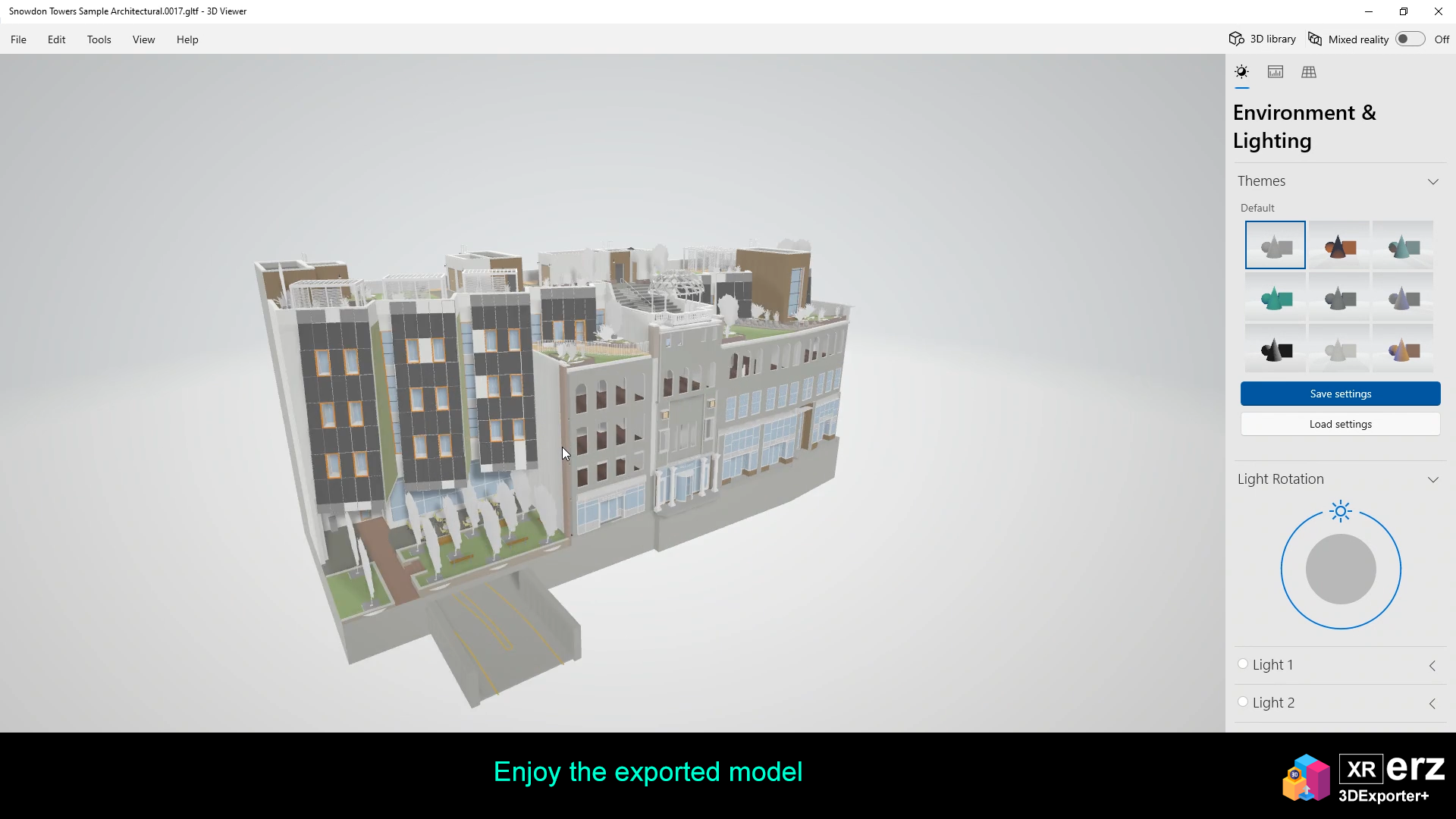Open the 3D library
1456x819 pixels.
click(1263, 39)
